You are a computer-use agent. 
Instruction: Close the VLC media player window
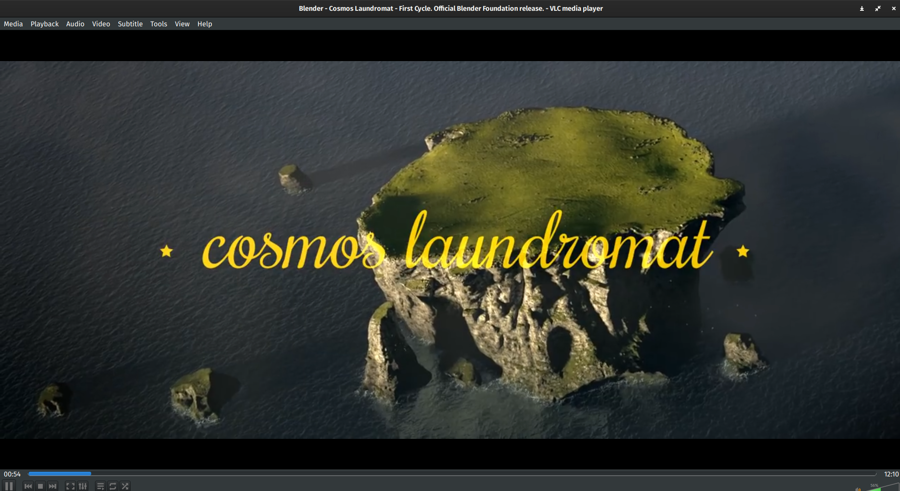tap(894, 9)
